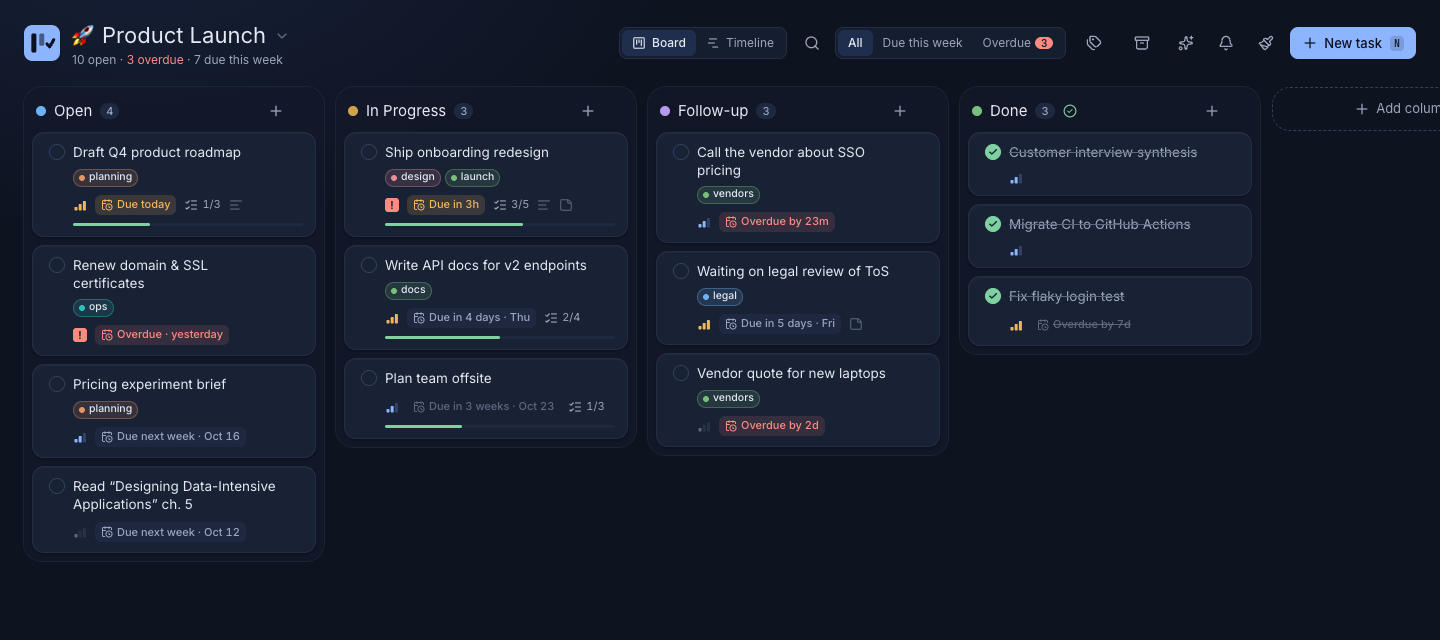This screenshot has height=640, width=1440.
Task: Add a task to Follow-up column
Action: coord(900,111)
